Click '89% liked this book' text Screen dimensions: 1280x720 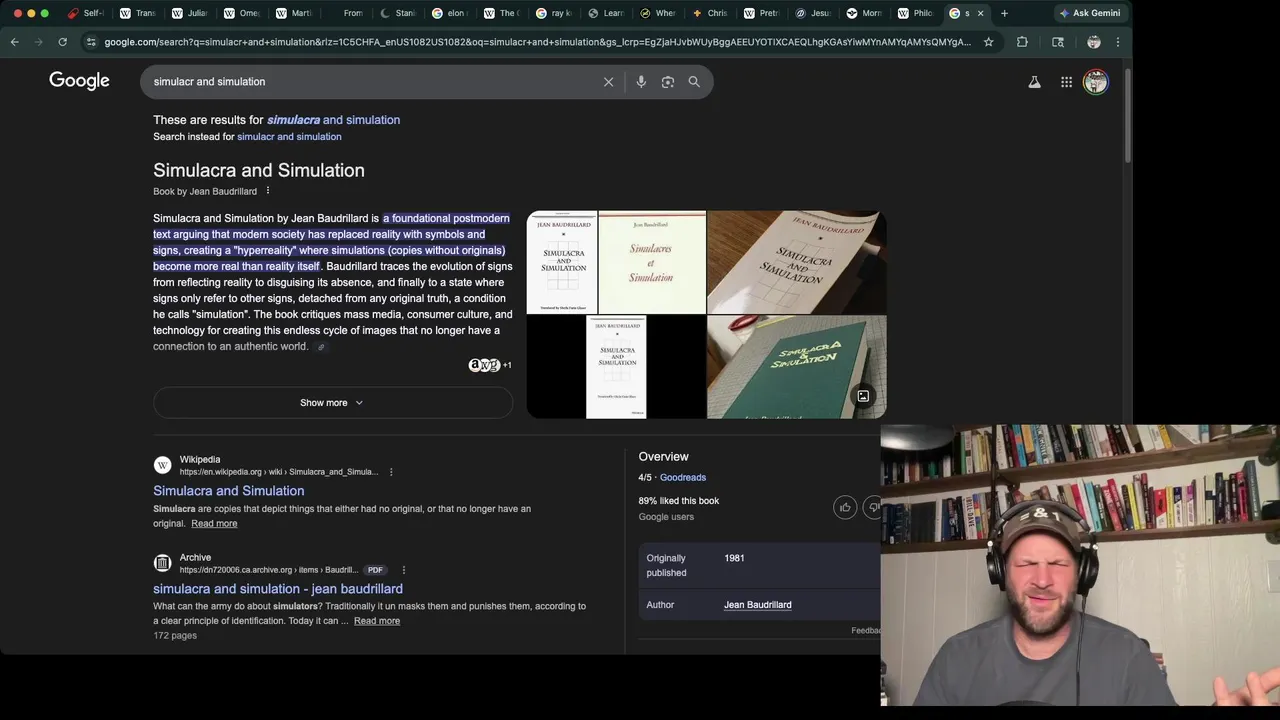coord(679,501)
